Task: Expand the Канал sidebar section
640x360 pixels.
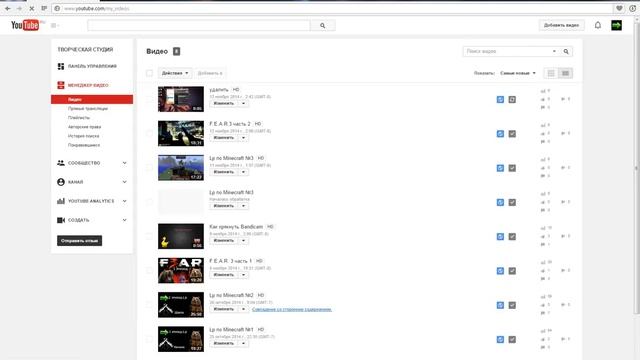Action: [x=124, y=182]
